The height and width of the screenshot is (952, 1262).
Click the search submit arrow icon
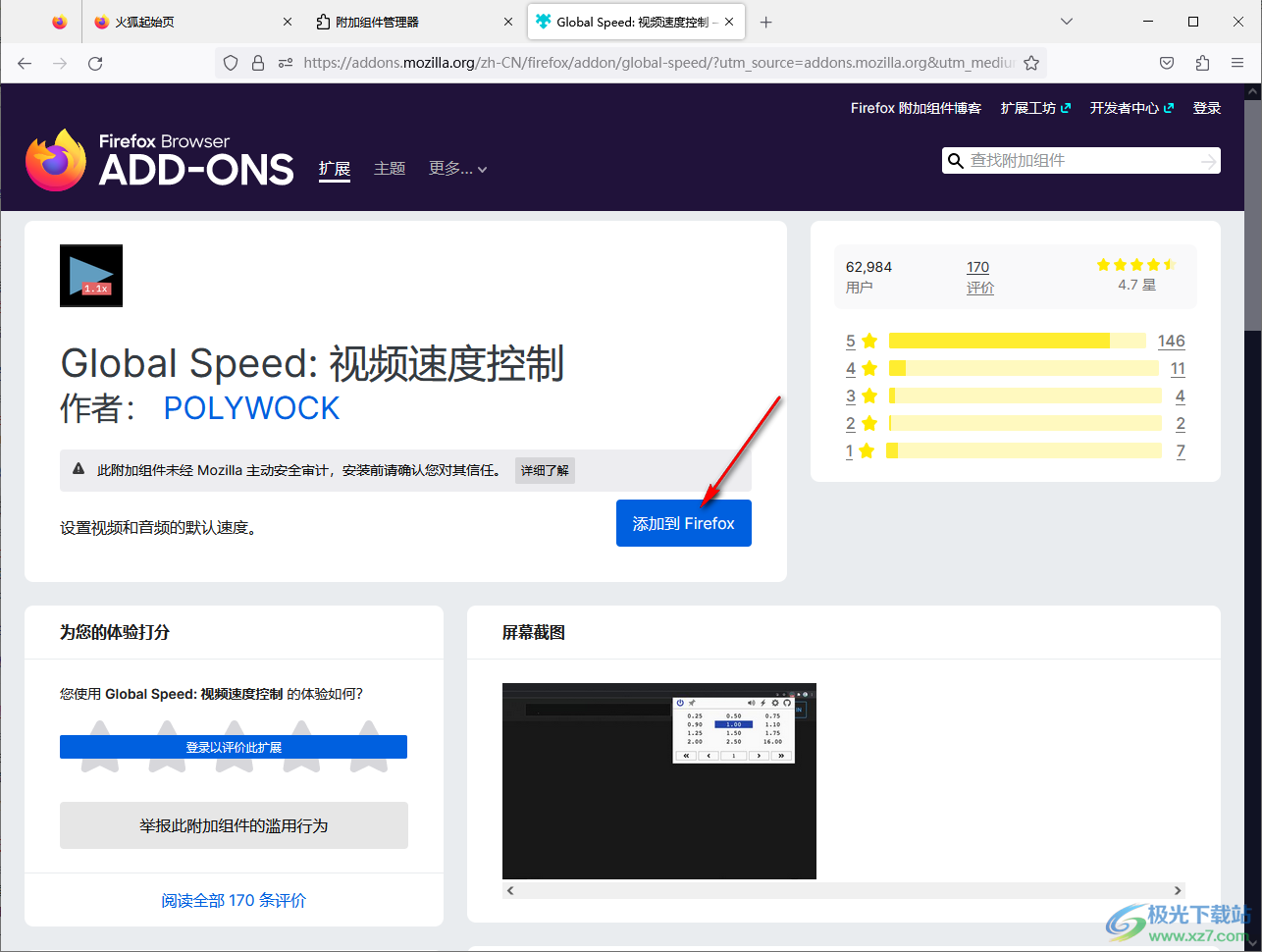click(x=1208, y=160)
